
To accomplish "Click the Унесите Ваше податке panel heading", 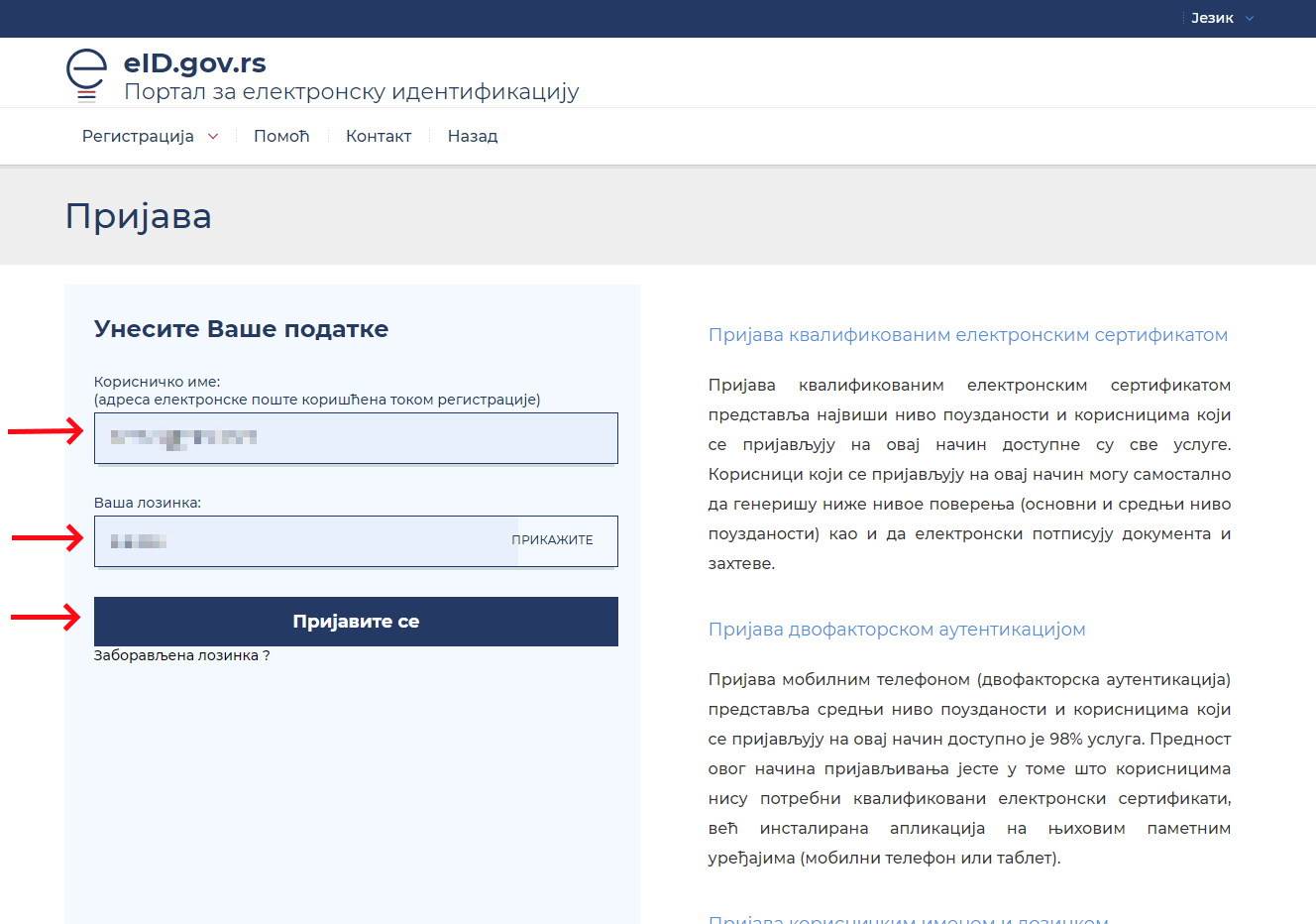I will 241,328.
